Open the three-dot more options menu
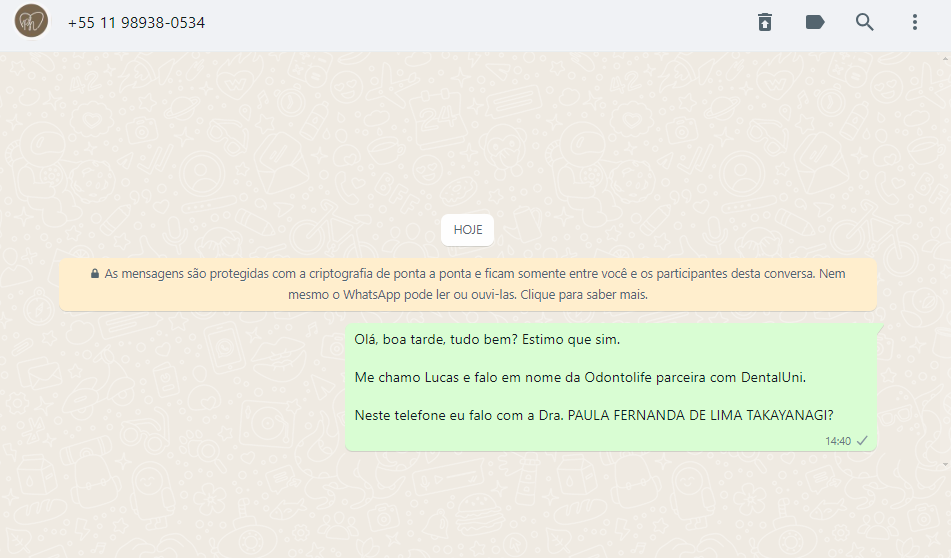 915,22
